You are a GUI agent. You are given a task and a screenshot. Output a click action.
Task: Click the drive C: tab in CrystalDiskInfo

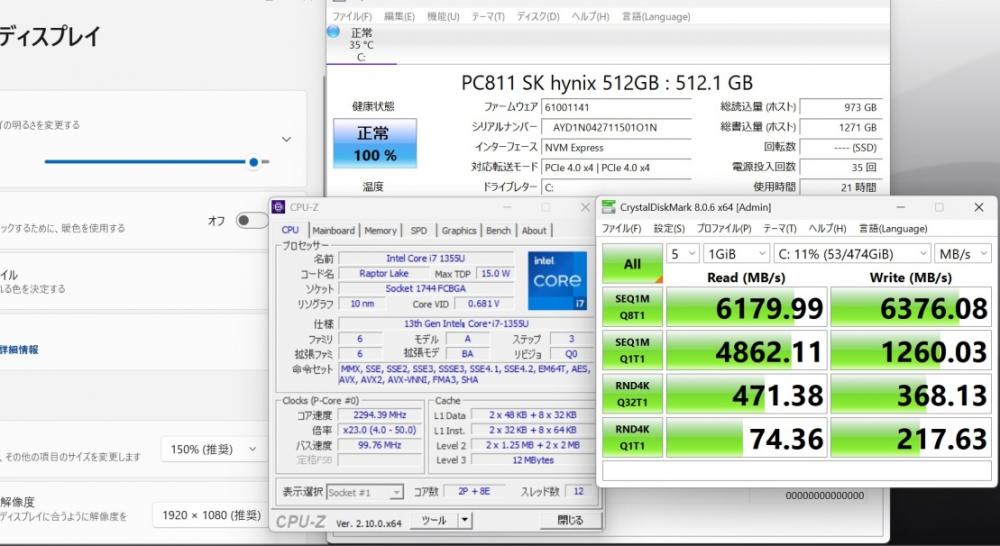click(x=361, y=45)
